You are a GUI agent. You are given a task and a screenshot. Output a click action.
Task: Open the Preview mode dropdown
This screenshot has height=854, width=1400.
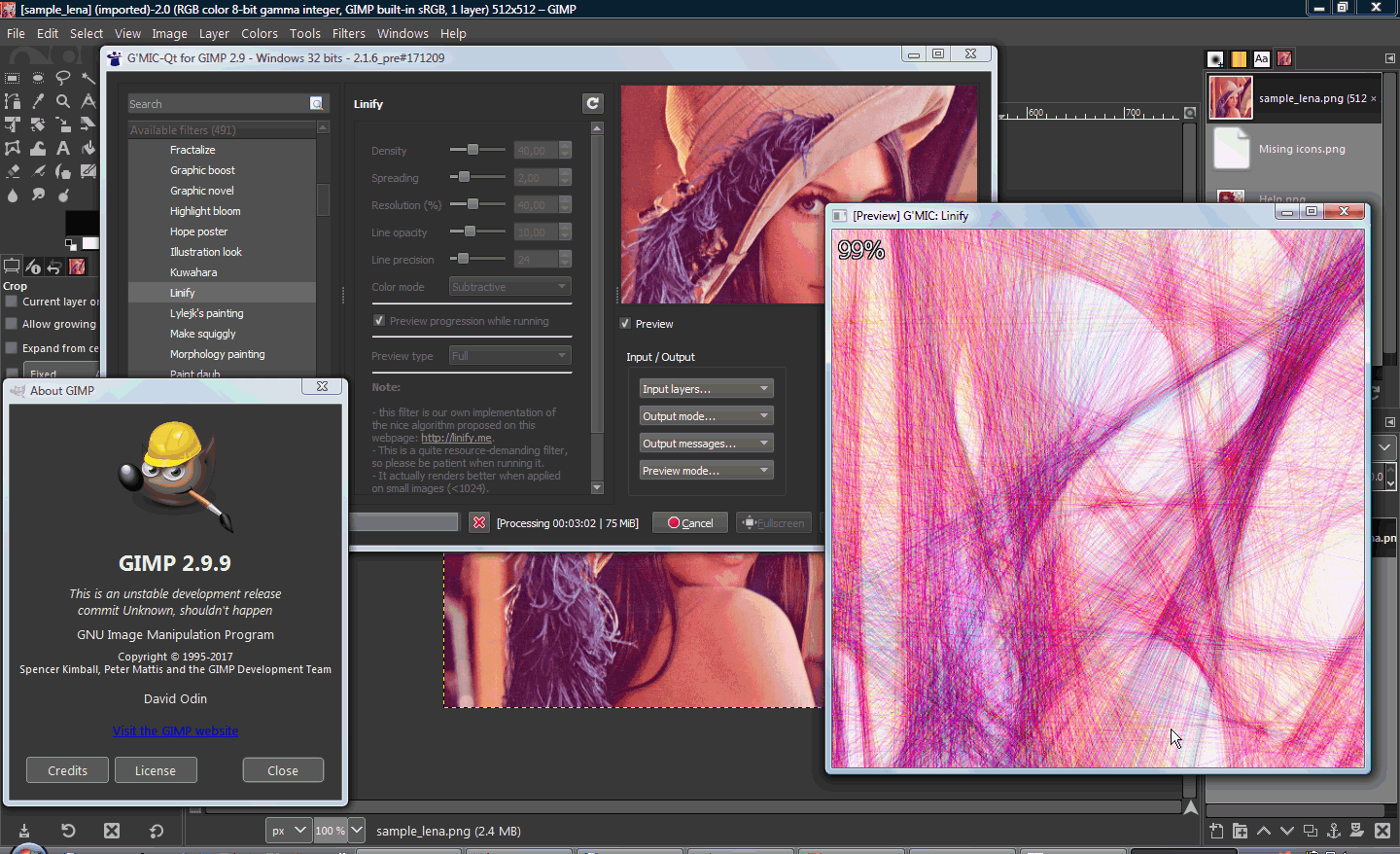[x=706, y=471]
